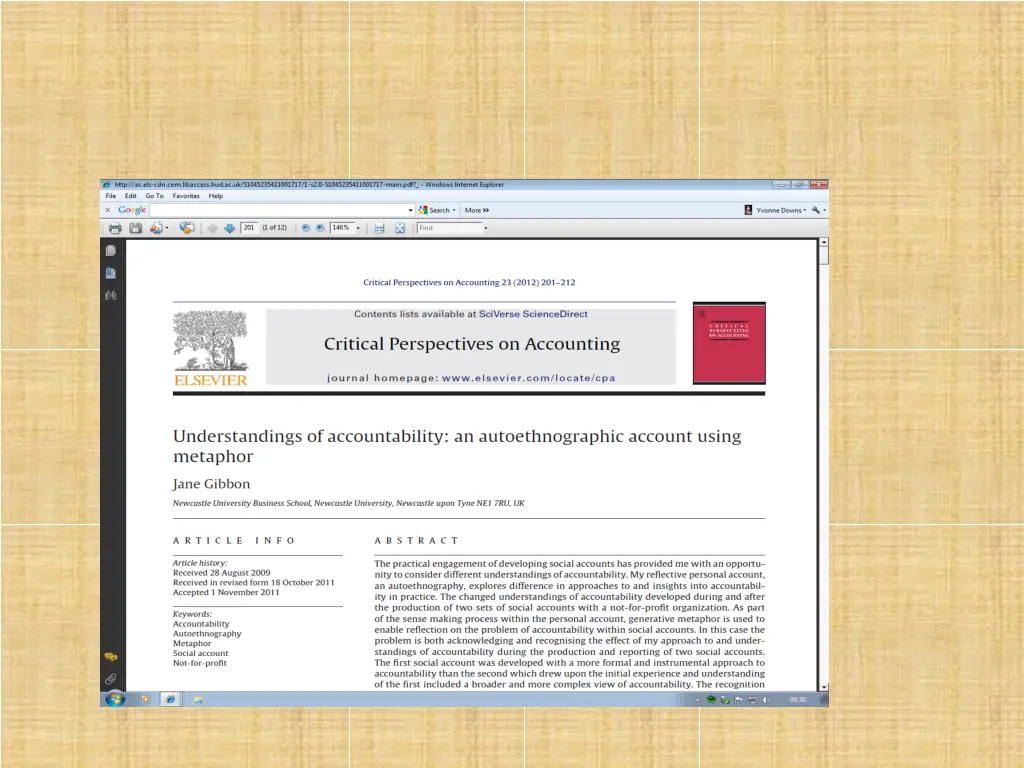This screenshot has width=1024, height=768.
Task: Click the page number field showing 201
Action: pos(249,228)
